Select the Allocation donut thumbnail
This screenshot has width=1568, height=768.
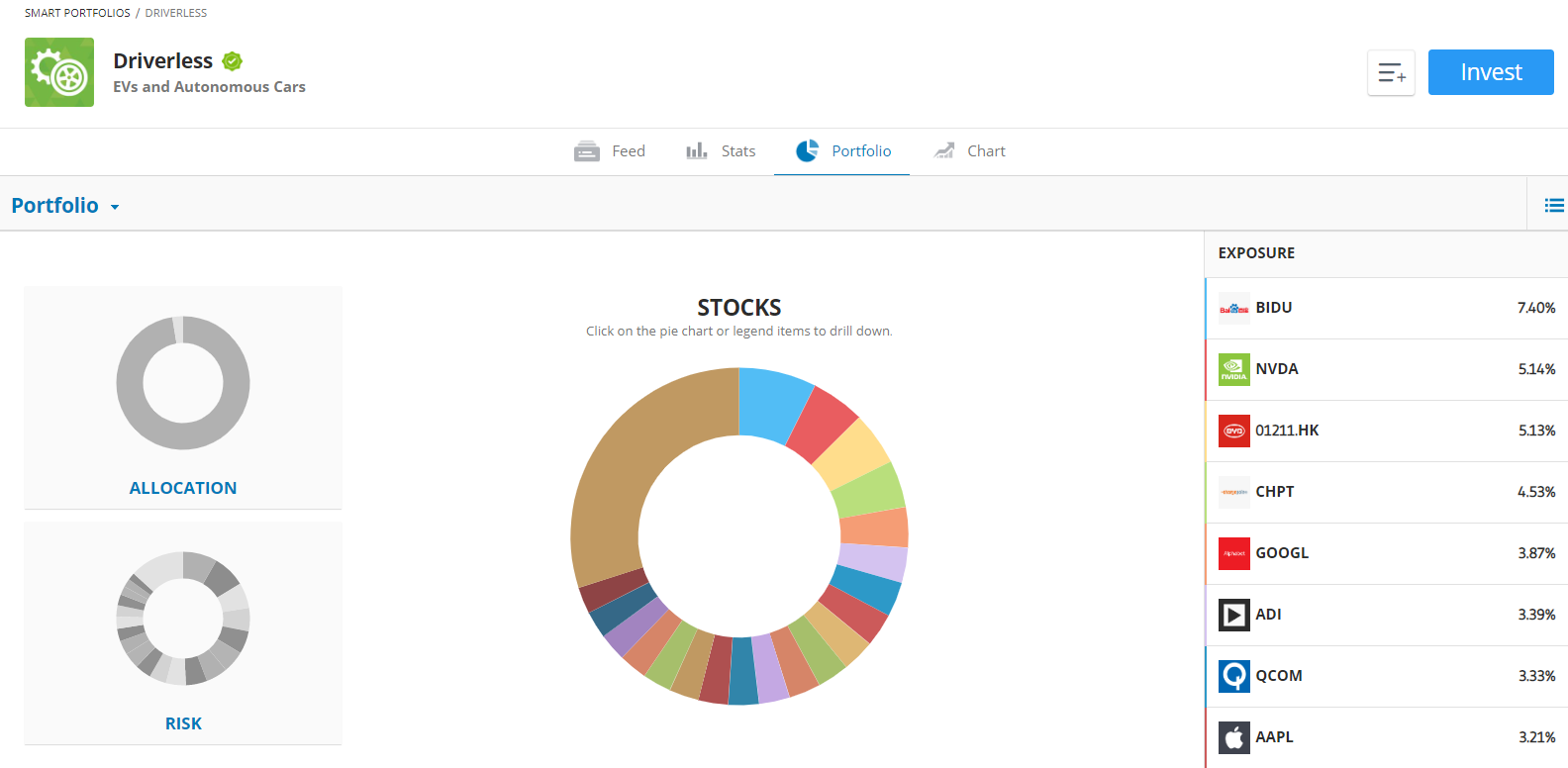pyautogui.click(x=183, y=383)
